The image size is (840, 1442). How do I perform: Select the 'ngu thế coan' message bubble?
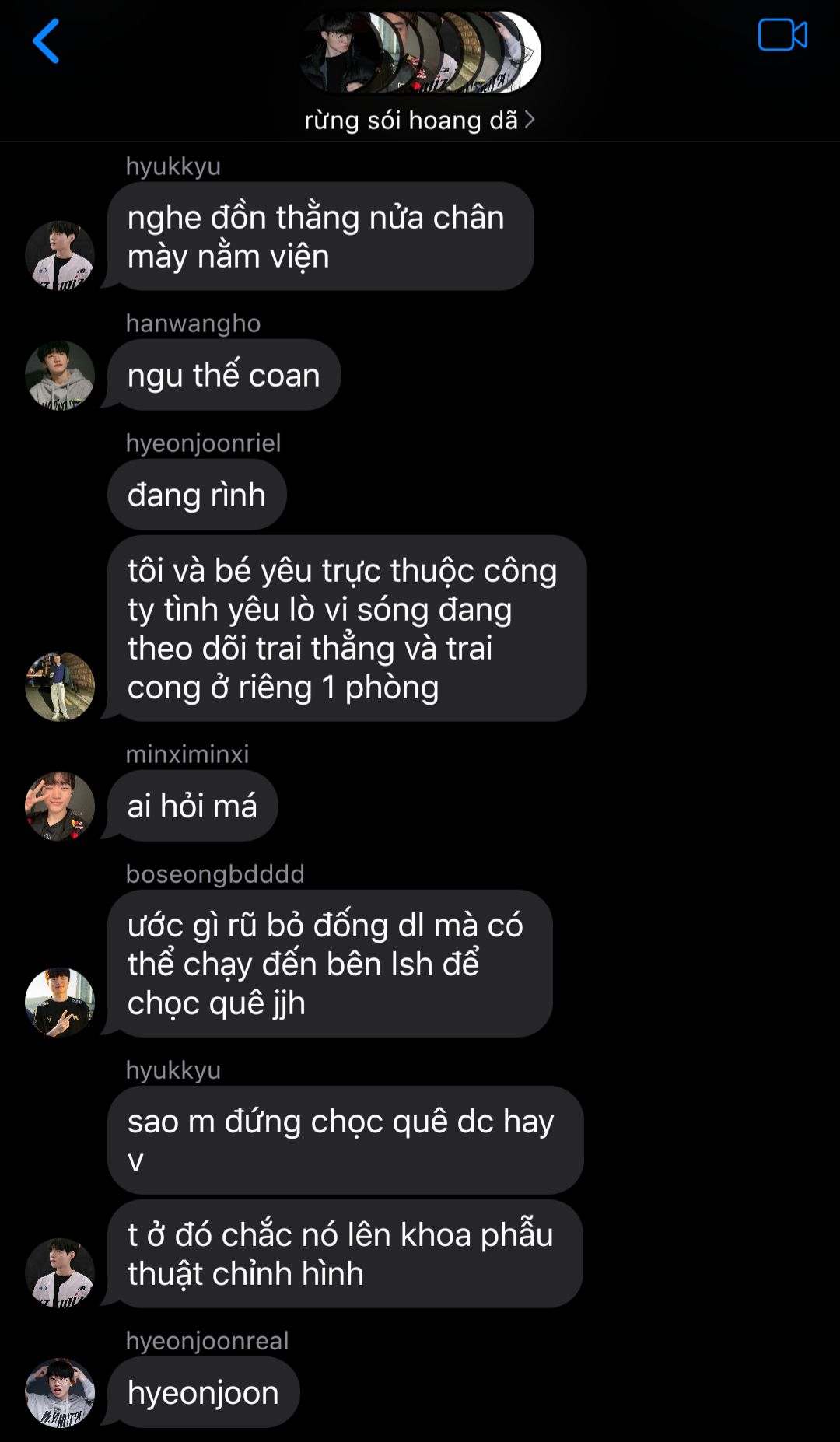(x=224, y=375)
